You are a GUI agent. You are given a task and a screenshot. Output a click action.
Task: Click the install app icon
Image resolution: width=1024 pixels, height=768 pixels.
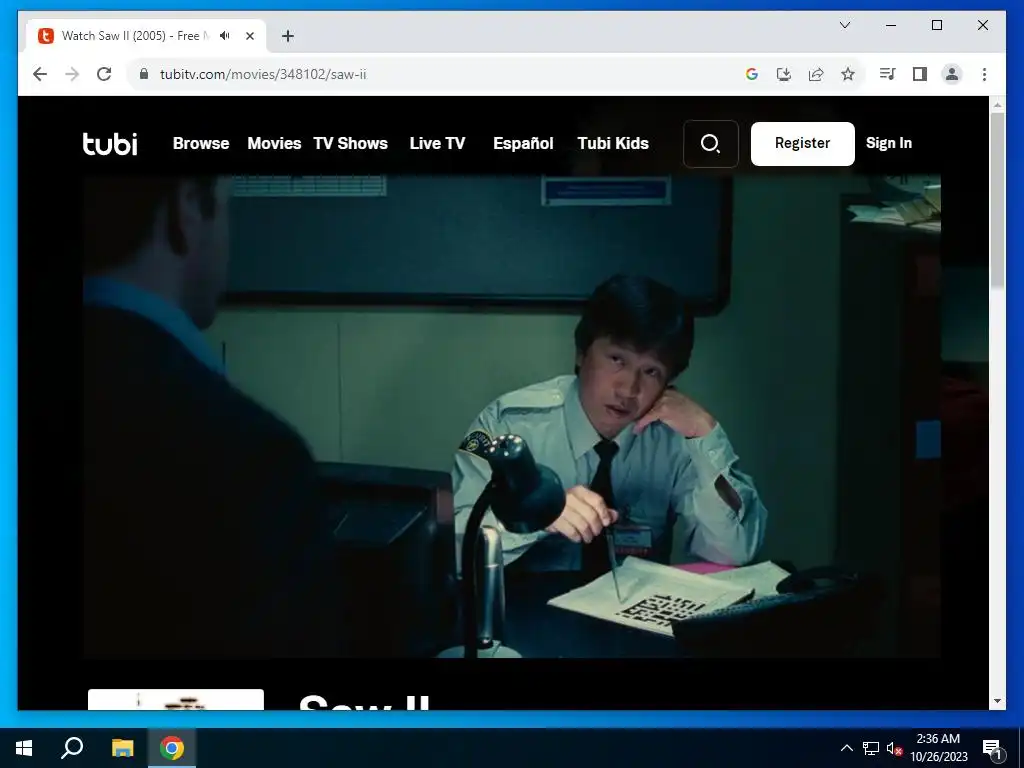point(784,74)
